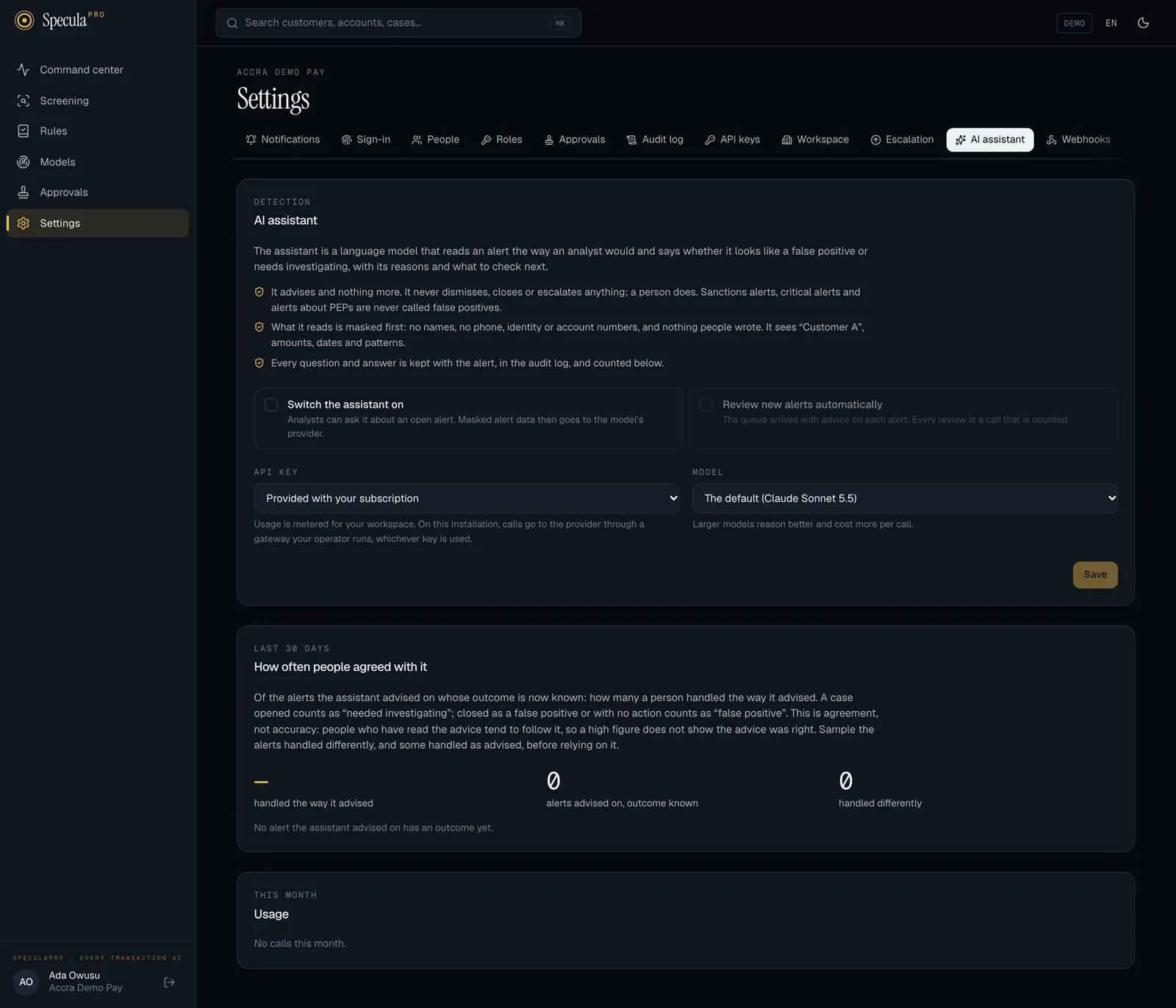
Task: Click the "handled differently" label
Action: [880, 803]
